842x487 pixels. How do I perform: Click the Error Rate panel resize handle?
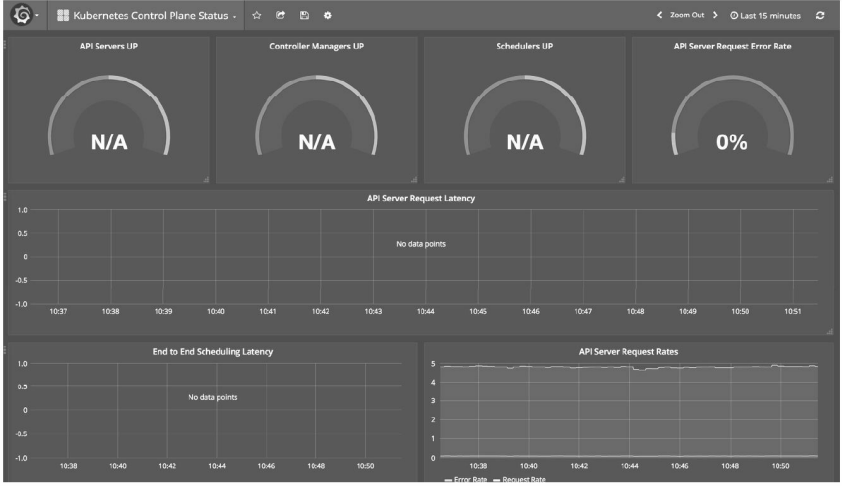830,180
